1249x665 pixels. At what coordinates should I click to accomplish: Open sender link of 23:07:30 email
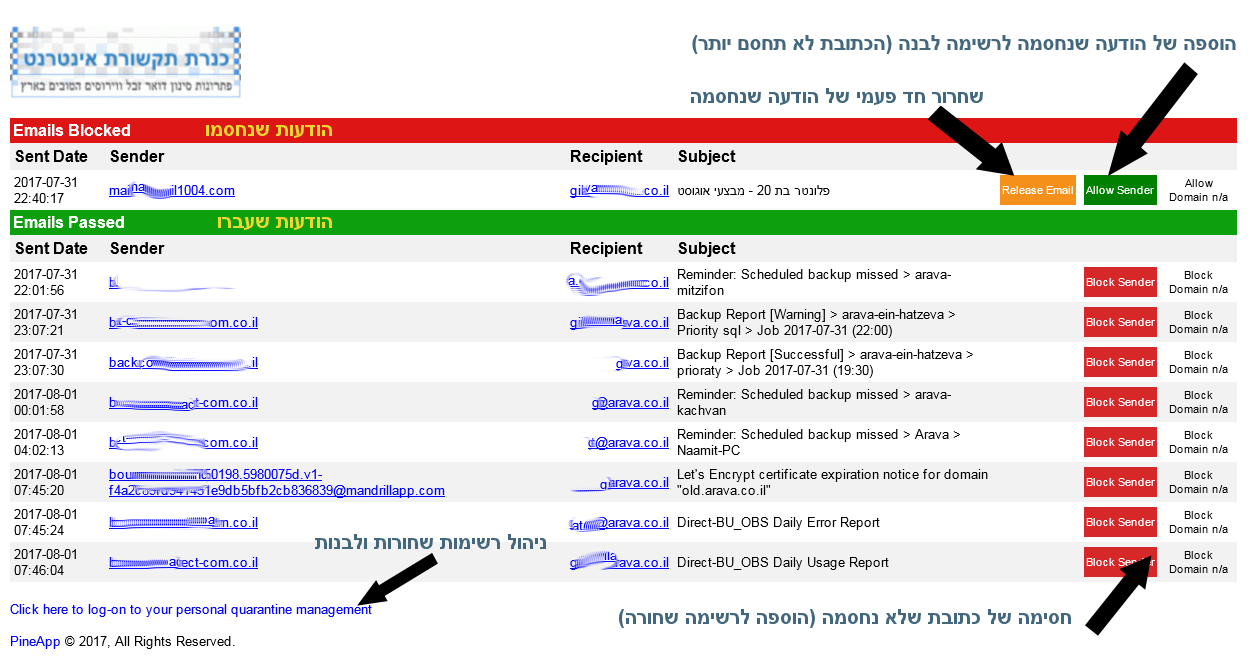coord(184,362)
